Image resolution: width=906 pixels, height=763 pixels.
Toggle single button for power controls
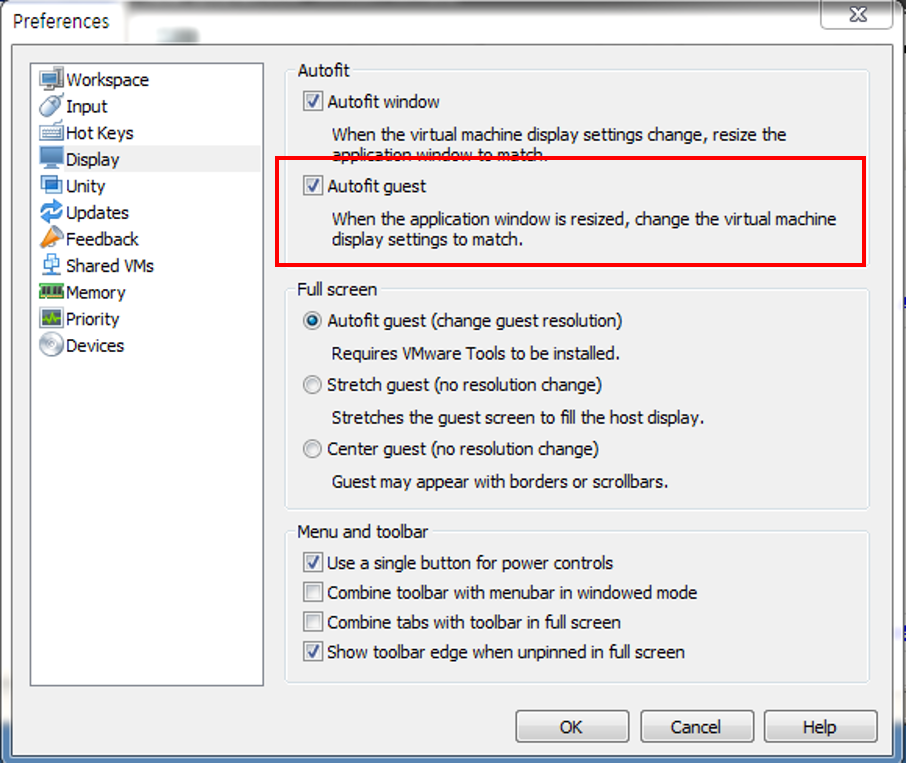pyautogui.click(x=313, y=562)
